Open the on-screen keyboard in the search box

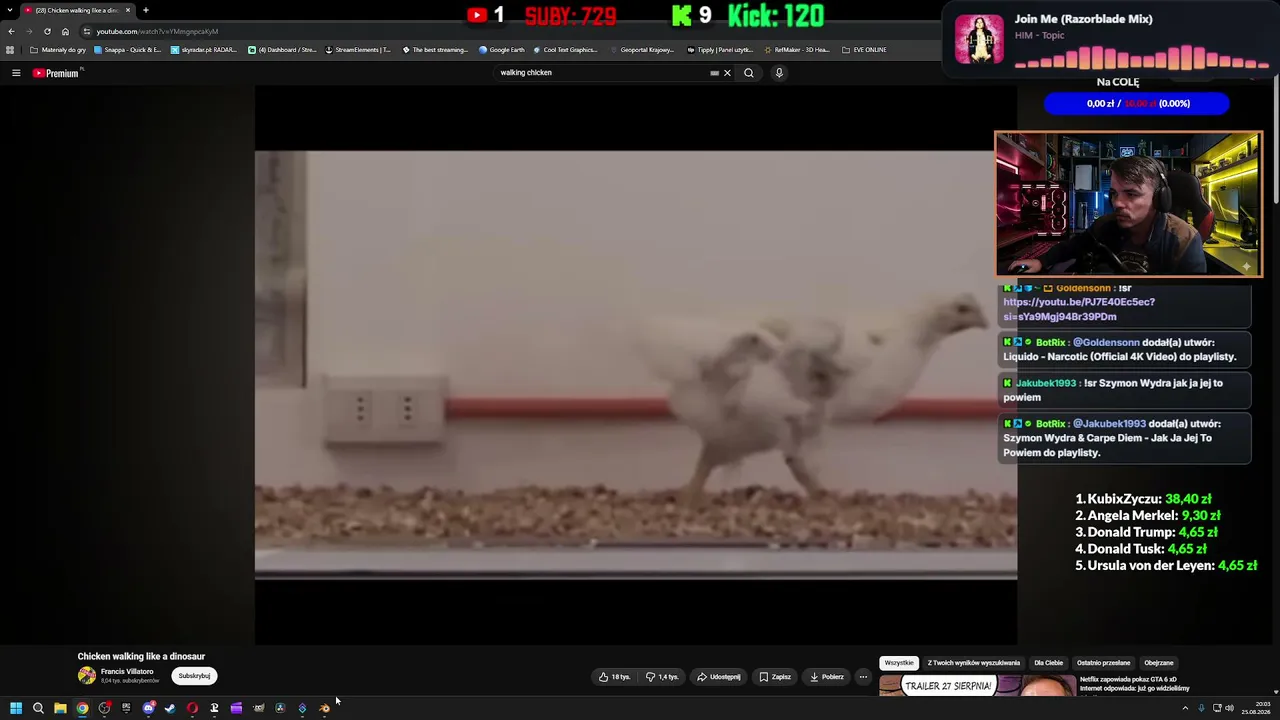point(714,73)
